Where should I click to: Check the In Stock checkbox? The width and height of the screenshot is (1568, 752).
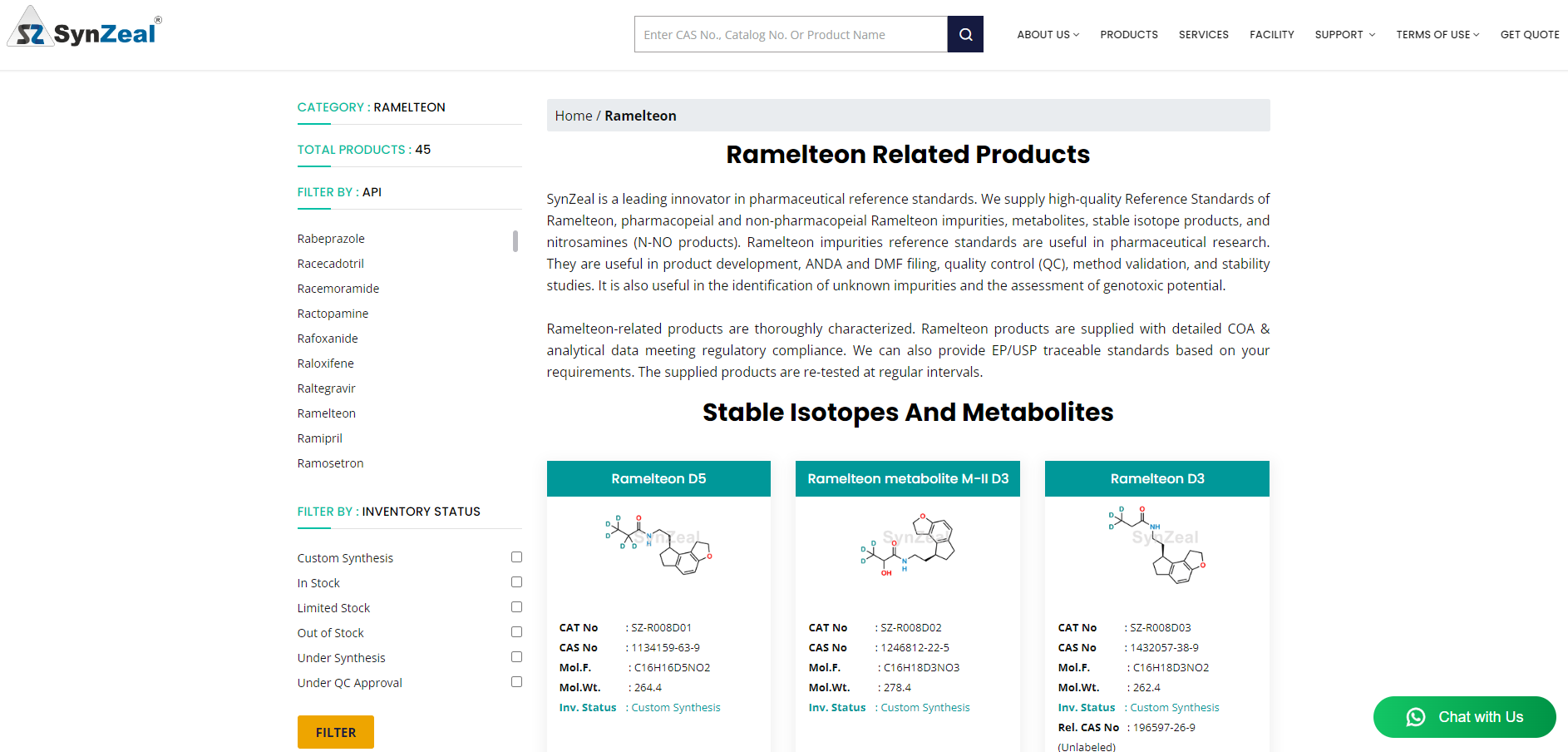516,582
